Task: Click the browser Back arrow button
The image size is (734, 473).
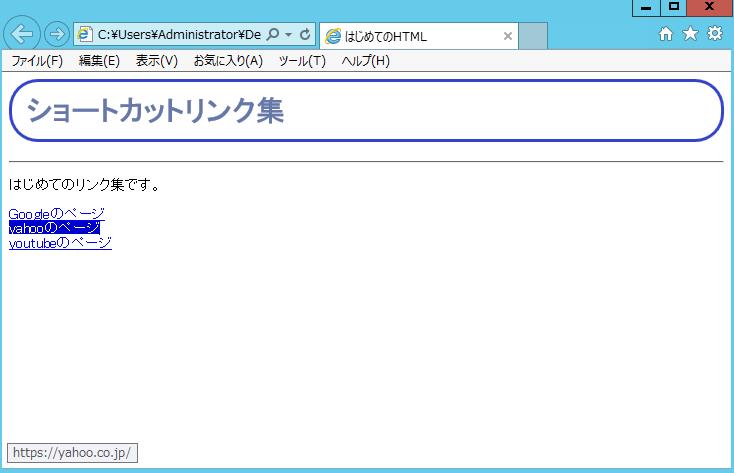Action: click(x=22, y=34)
